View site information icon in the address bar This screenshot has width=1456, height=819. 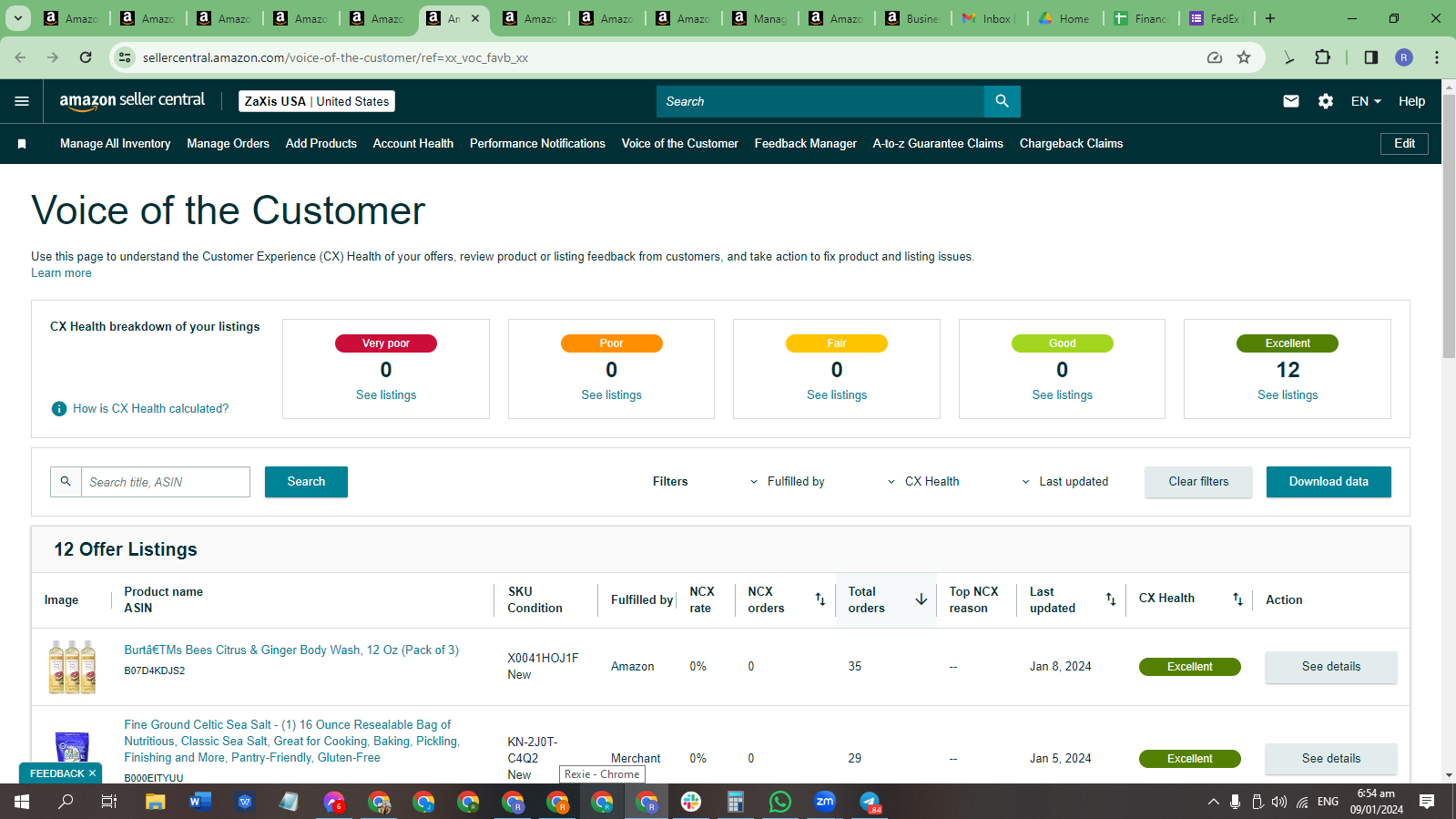(126, 57)
